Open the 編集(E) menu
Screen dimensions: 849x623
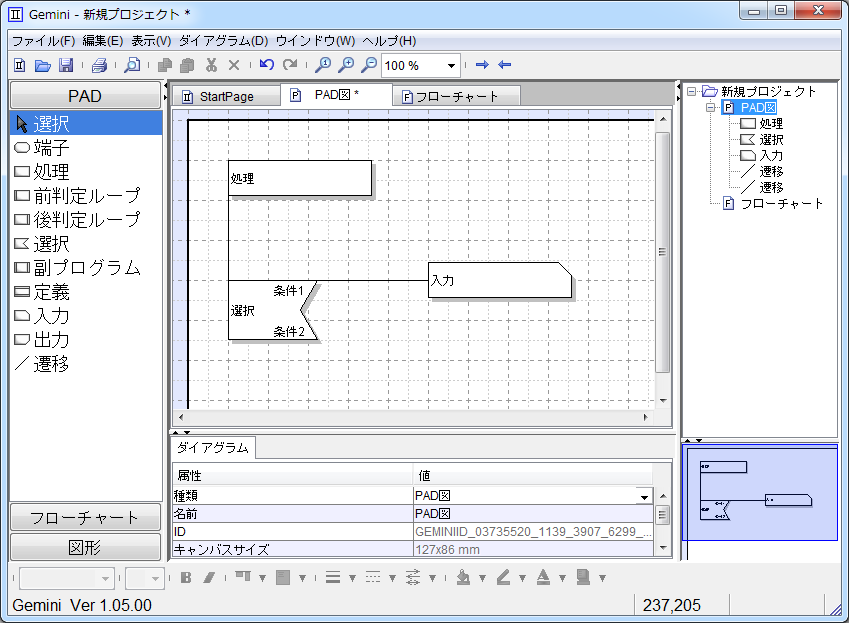coord(102,41)
